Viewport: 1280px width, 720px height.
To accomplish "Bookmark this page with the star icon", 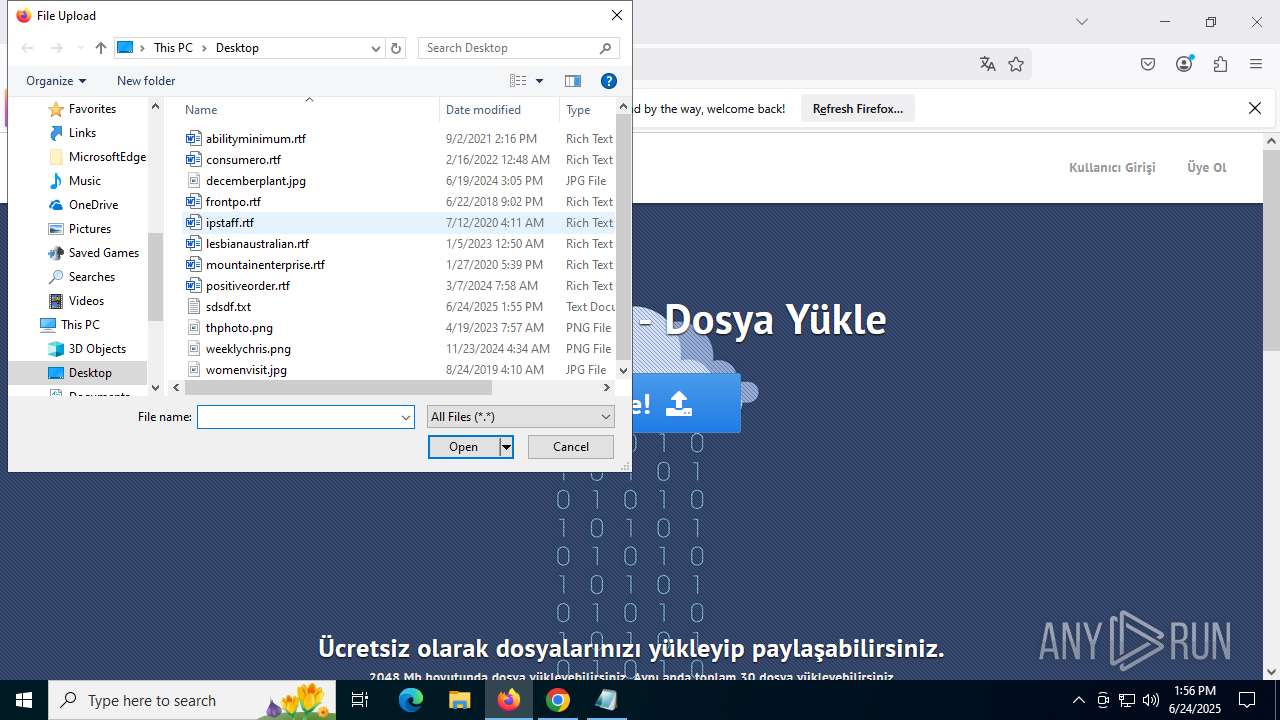I will [1016, 64].
